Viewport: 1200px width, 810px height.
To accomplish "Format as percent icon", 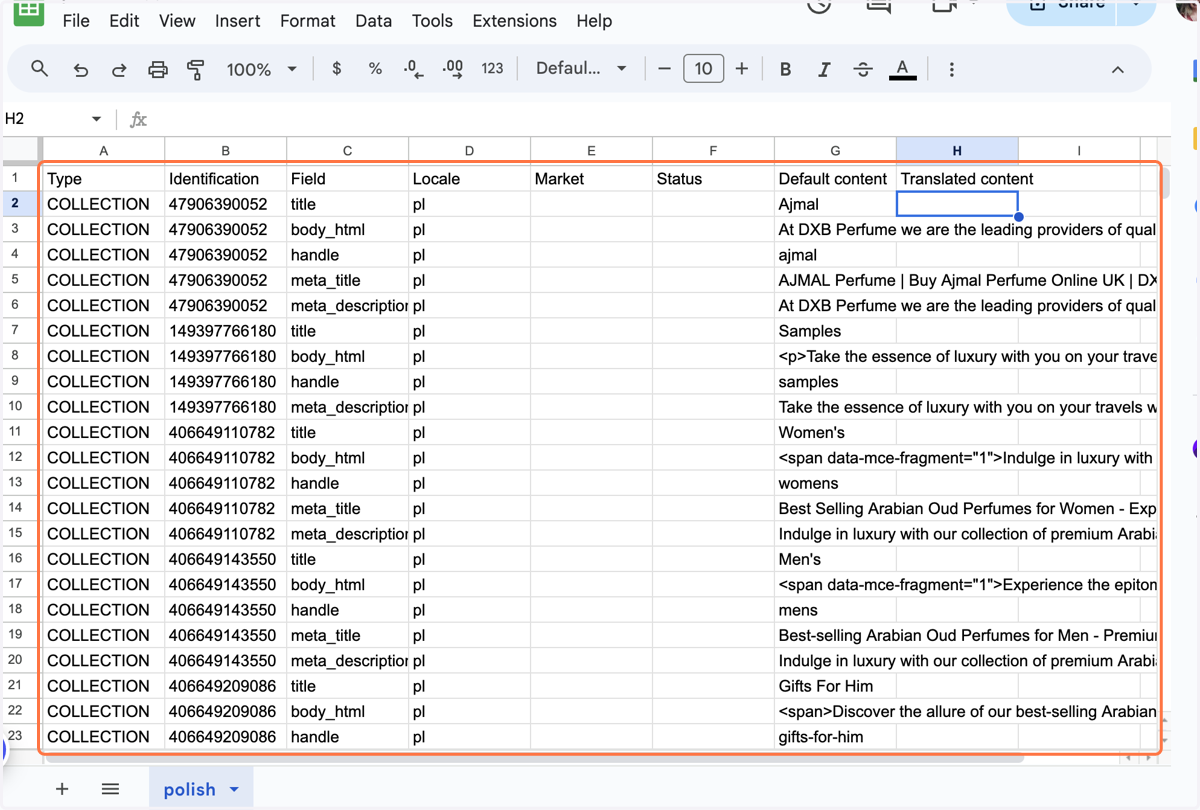I will point(375,69).
